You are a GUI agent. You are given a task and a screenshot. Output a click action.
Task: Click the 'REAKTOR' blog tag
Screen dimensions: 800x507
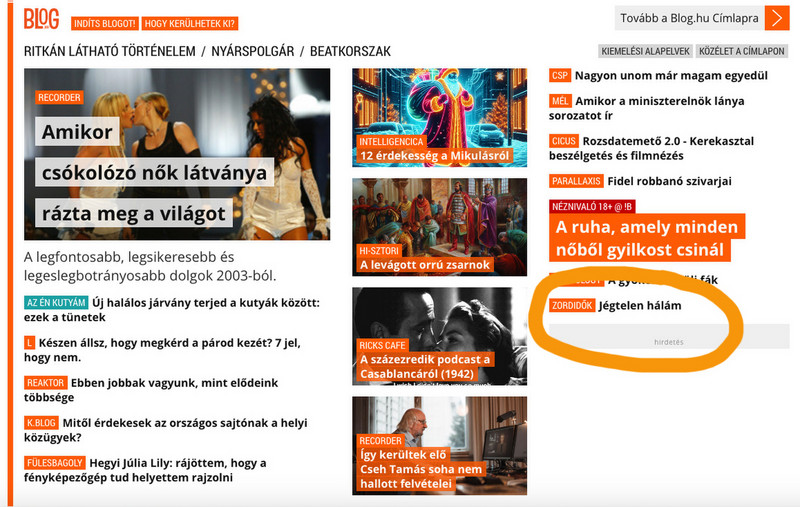click(45, 383)
